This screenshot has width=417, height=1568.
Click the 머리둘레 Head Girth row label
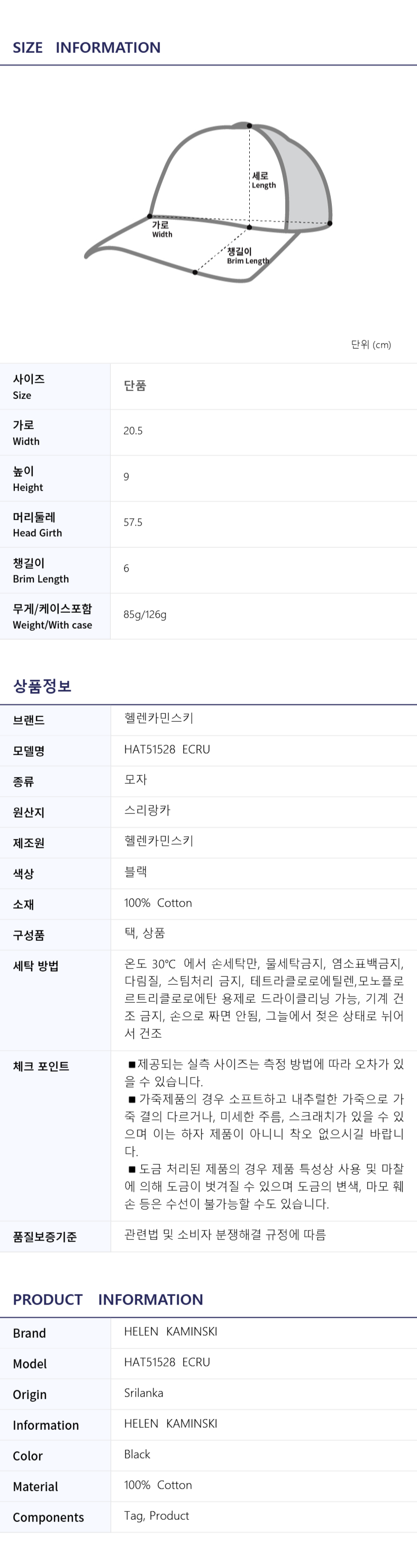(37, 524)
